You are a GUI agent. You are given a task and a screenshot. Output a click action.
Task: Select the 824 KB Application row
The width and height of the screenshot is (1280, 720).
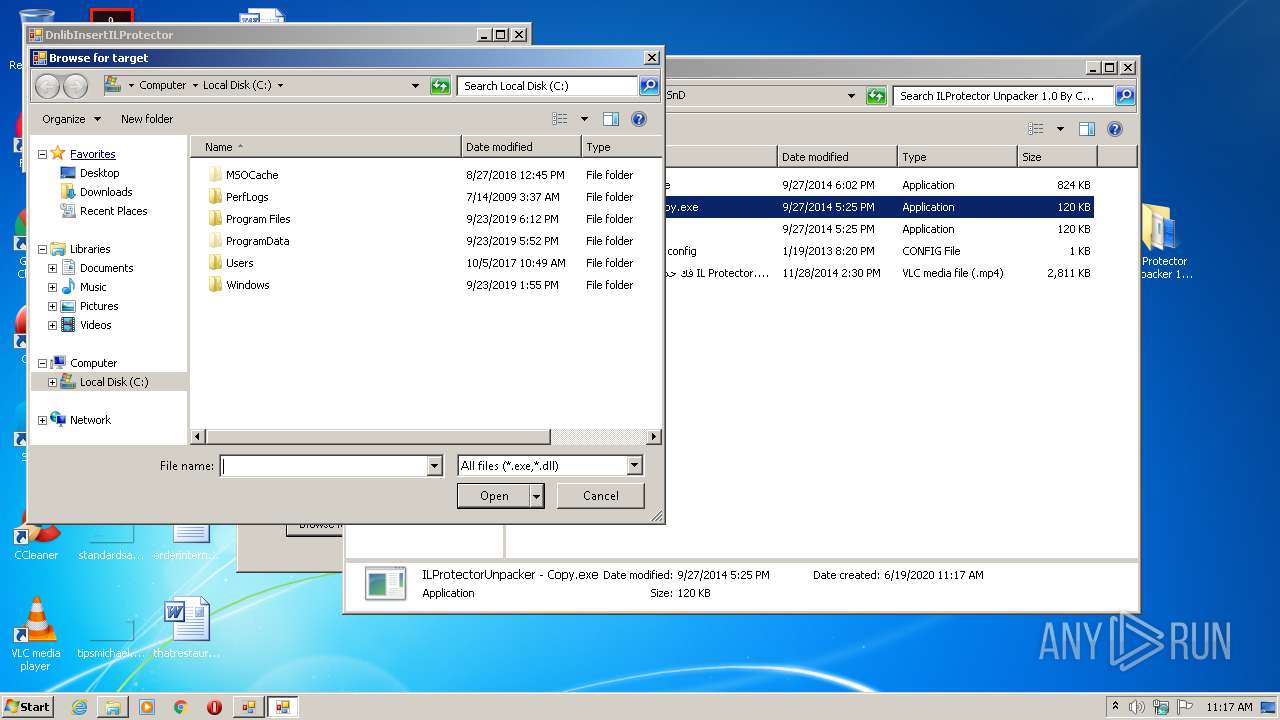(x=879, y=185)
